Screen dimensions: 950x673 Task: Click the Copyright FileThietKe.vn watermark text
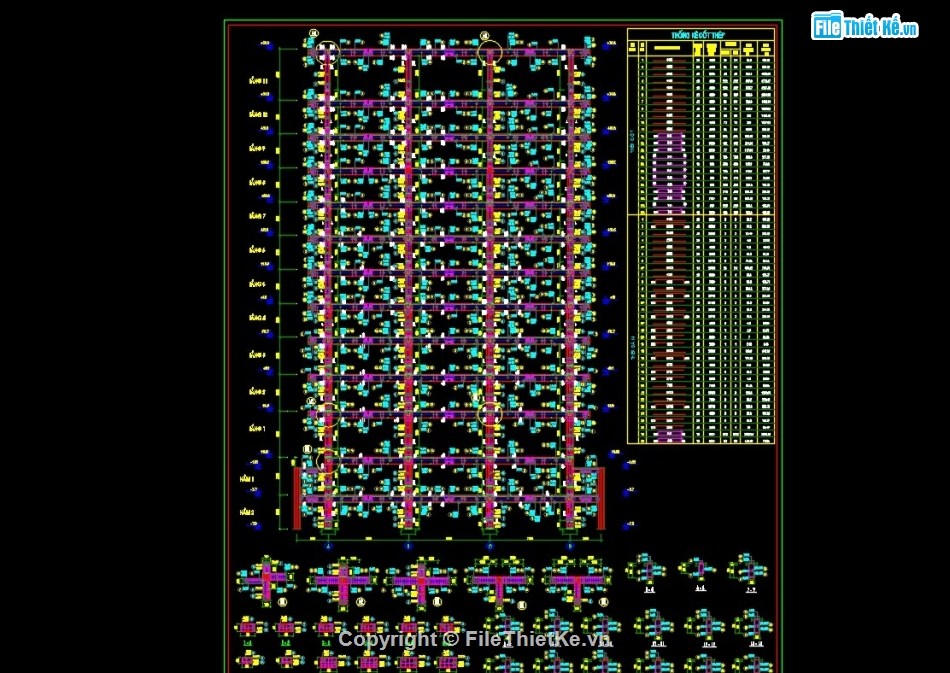pos(474,639)
